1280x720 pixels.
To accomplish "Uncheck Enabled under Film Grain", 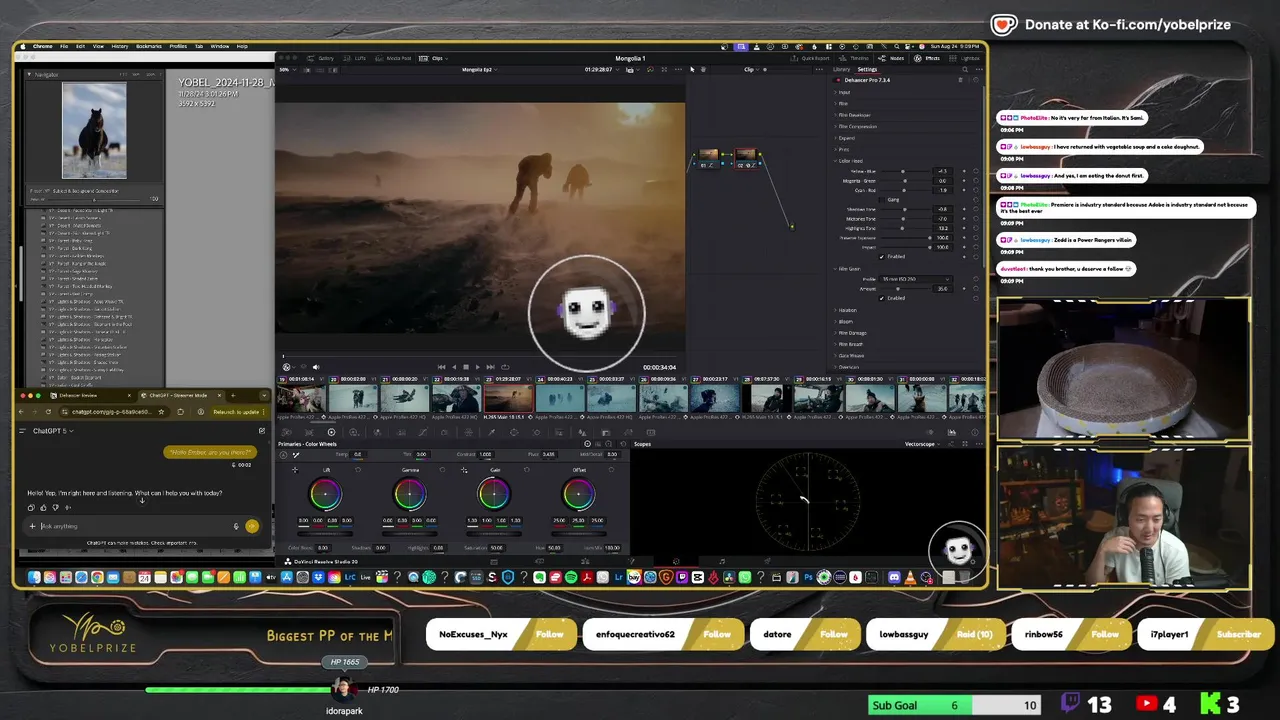I will (x=882, y=298).
